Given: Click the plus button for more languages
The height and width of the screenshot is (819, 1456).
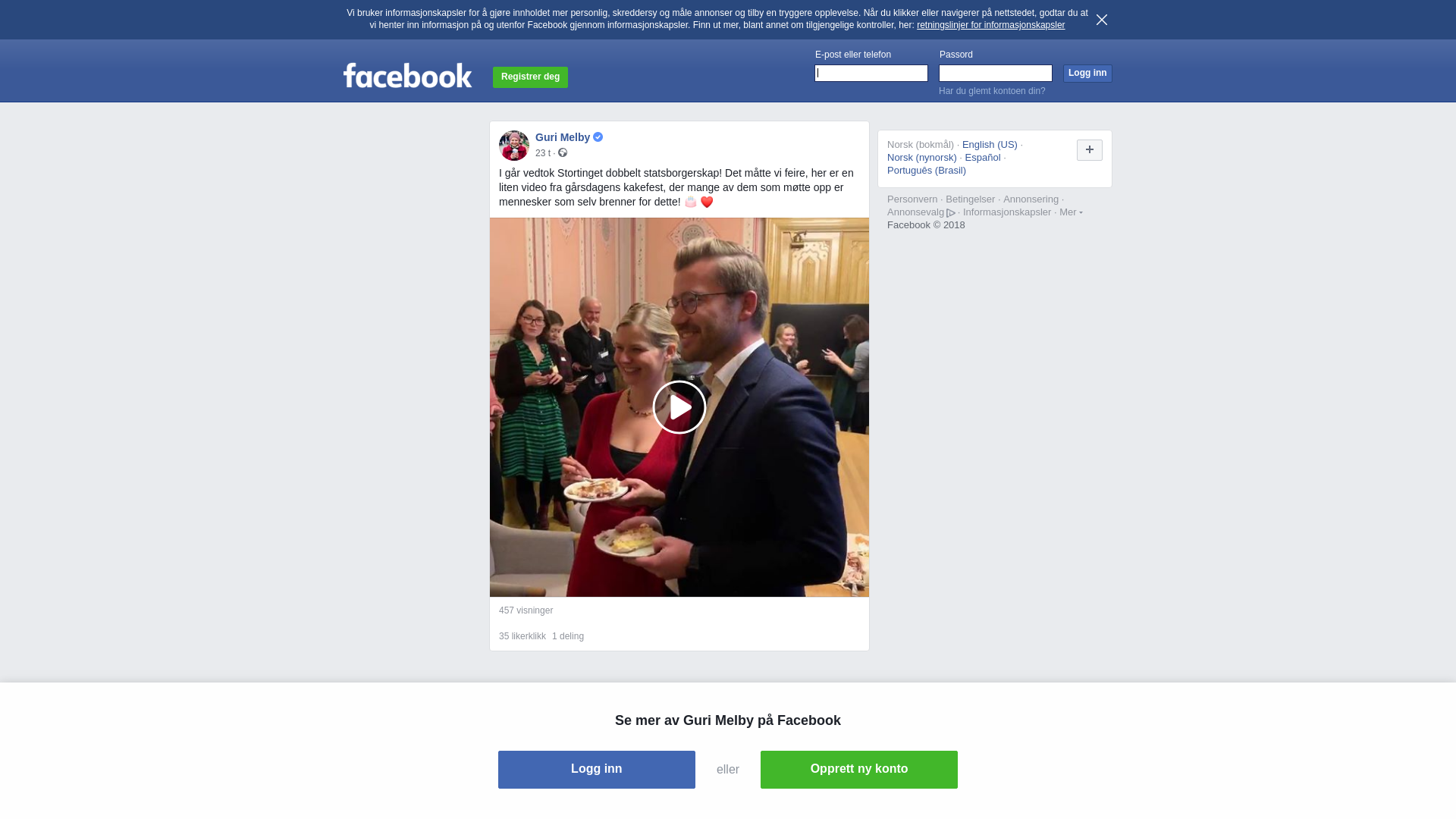Looking at the screenshot, I should pyautogui.click(x=1089, y=150).
